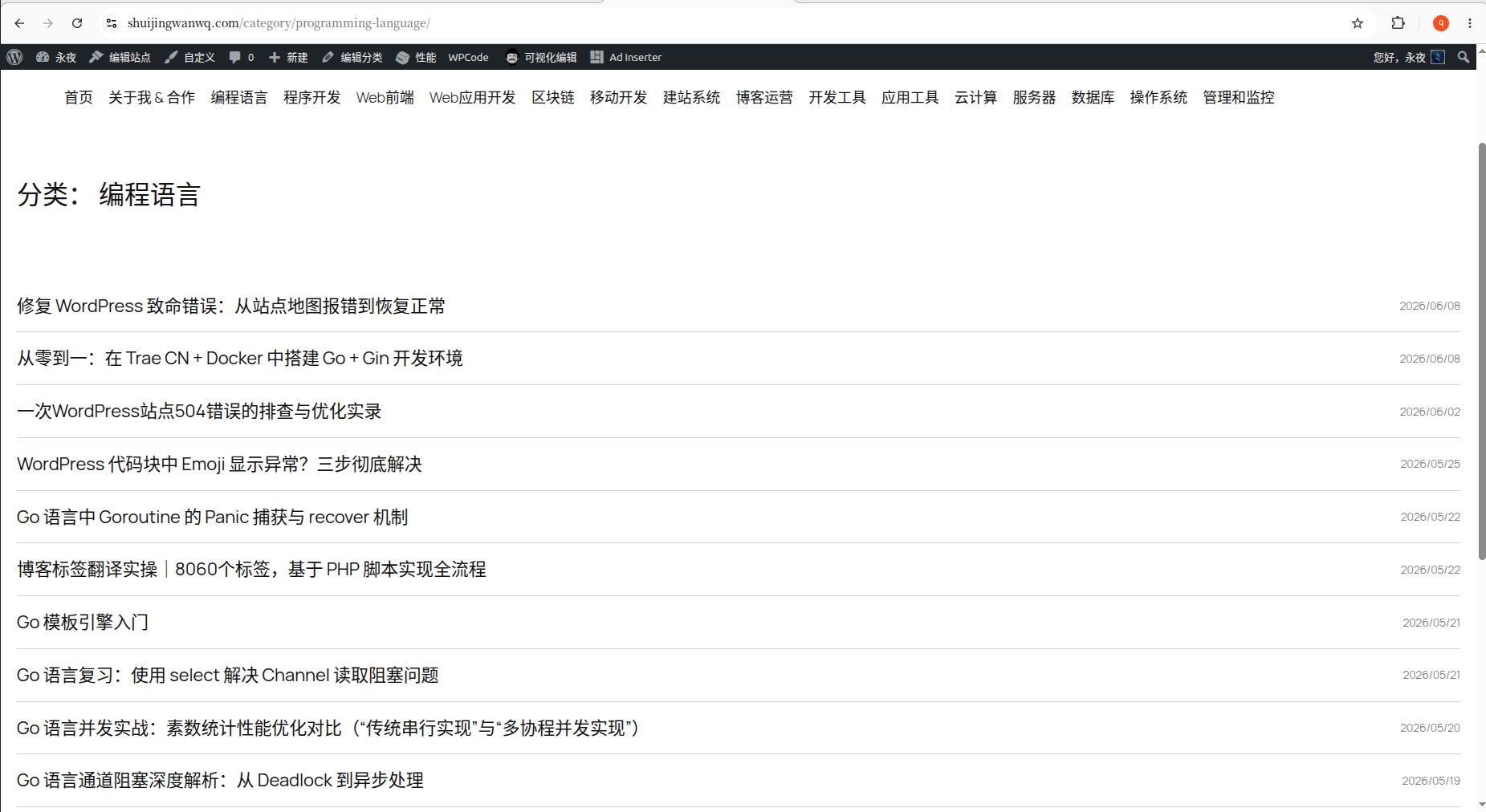Click the browser back arrow
This screenshot has height=812, width=1486.
pyautogui.click(x=19, y=23)
